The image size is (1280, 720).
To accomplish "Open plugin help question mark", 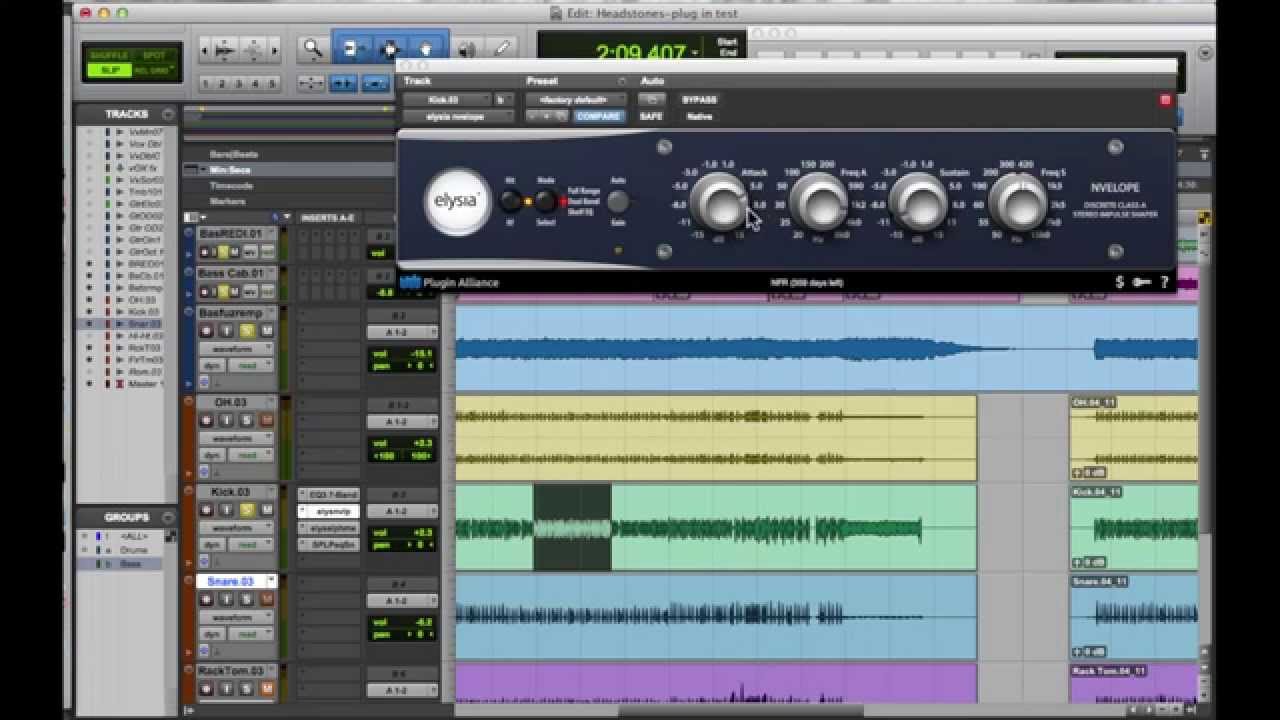I will tap(1165, 283).
